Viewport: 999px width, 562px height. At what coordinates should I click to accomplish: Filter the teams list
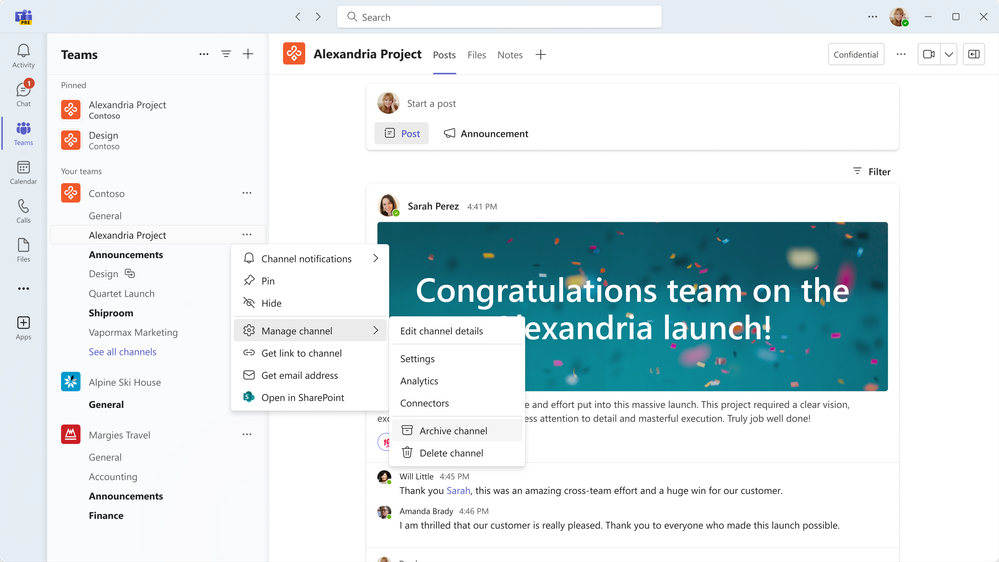[226, 54]
